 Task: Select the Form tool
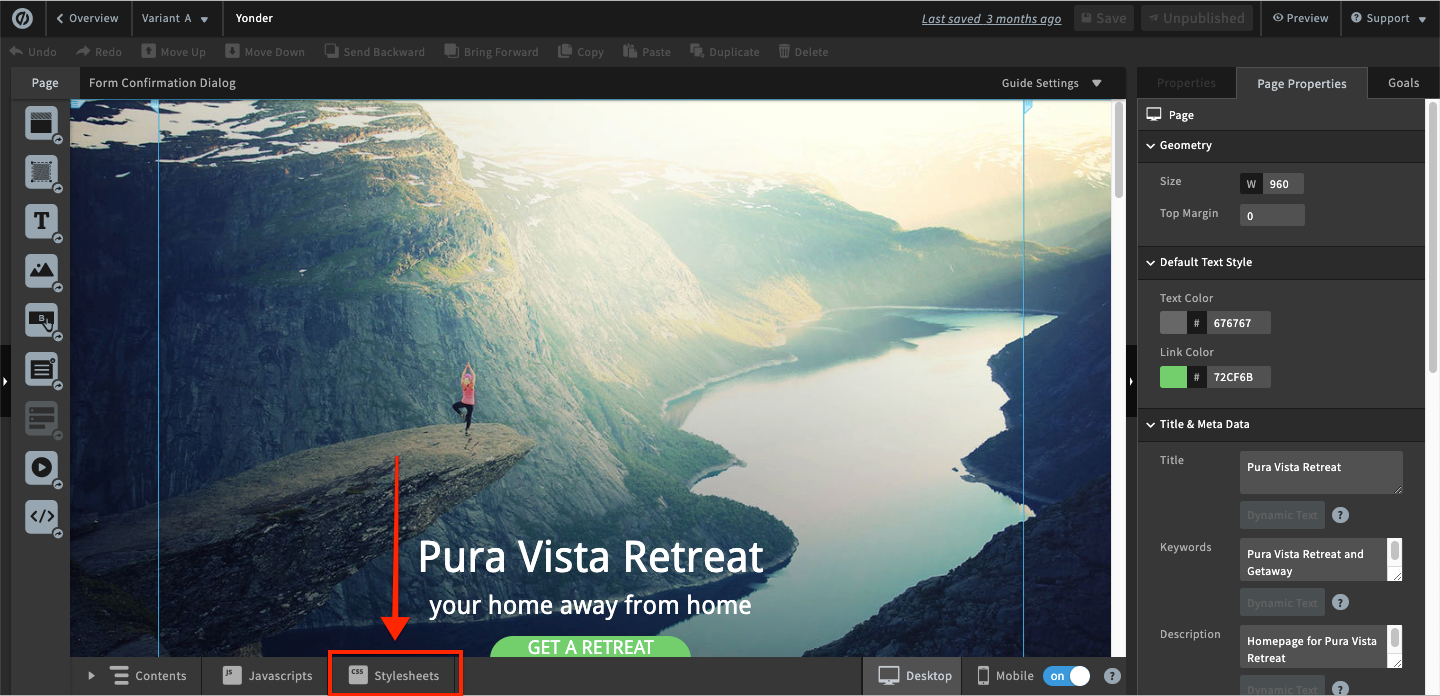(x=41, y=369)
